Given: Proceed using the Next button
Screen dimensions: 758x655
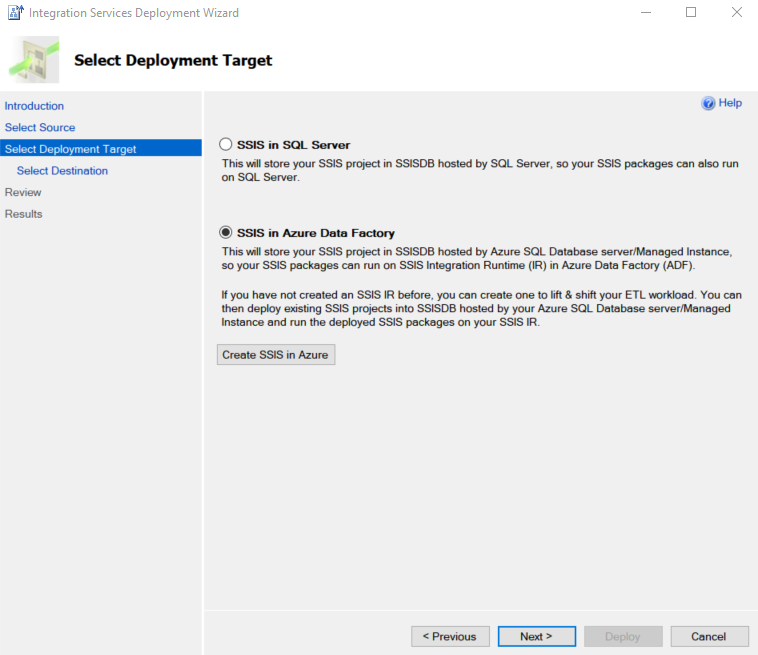Looking at the screenshot, I should pos(537,636).
